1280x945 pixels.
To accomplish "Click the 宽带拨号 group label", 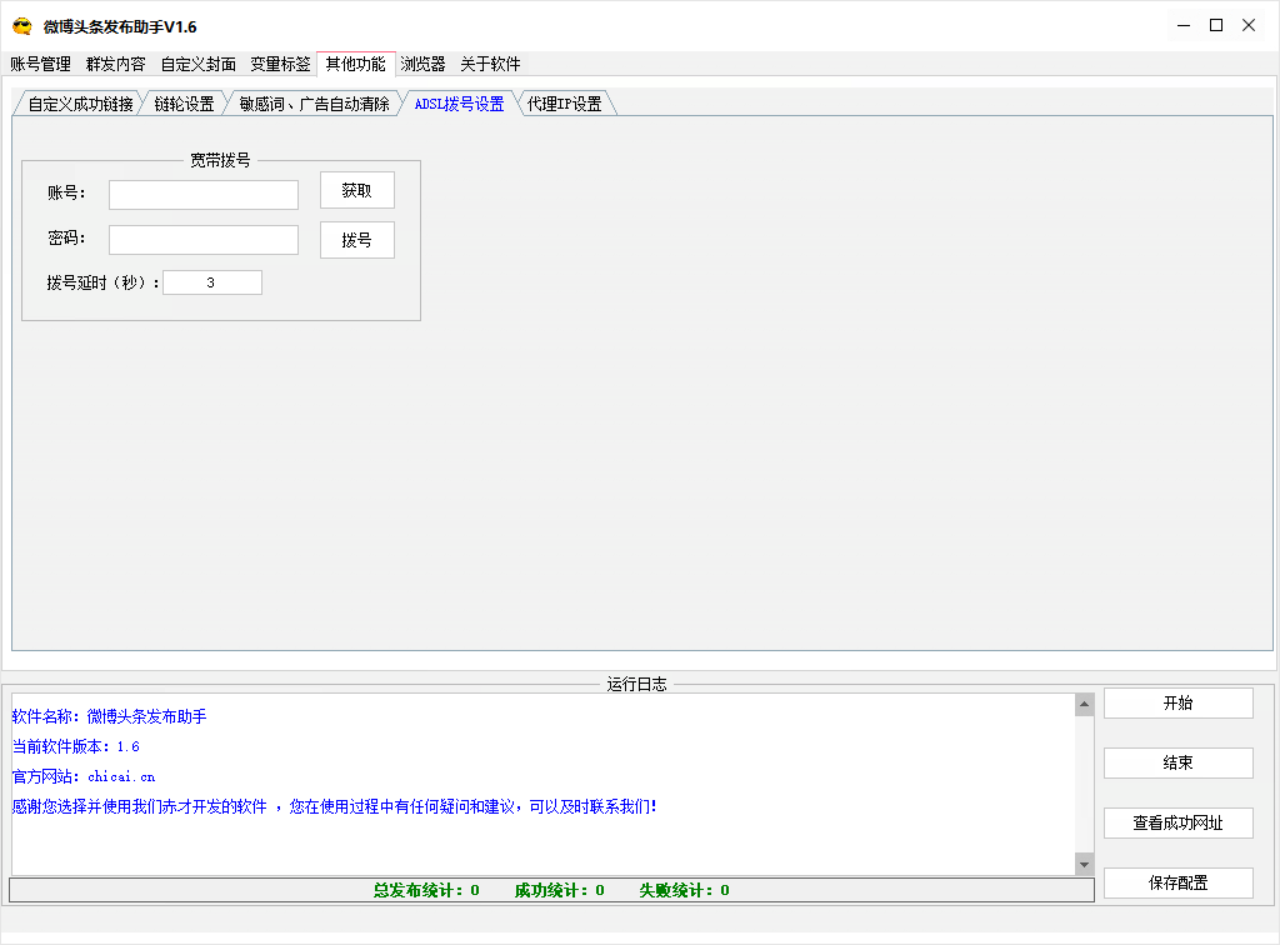I will coord(221,160).
